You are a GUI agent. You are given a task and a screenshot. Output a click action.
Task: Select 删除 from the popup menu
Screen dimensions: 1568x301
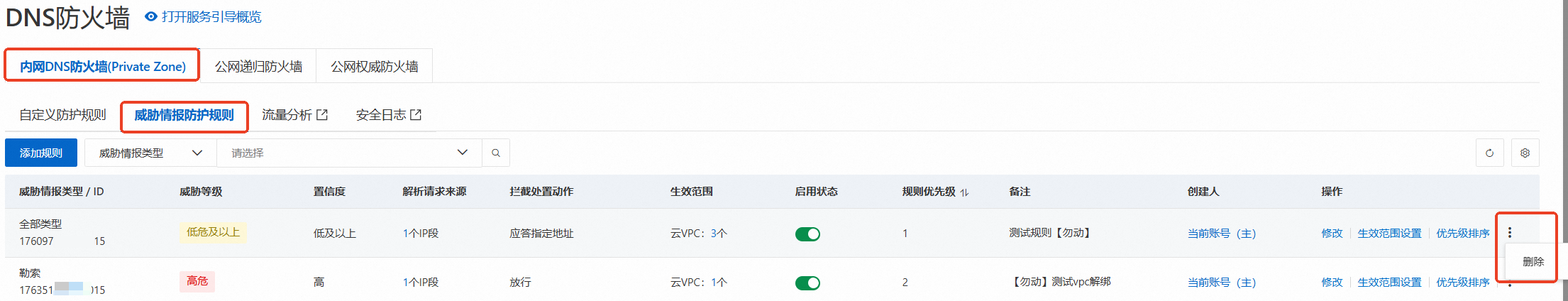coord(1533,261)
